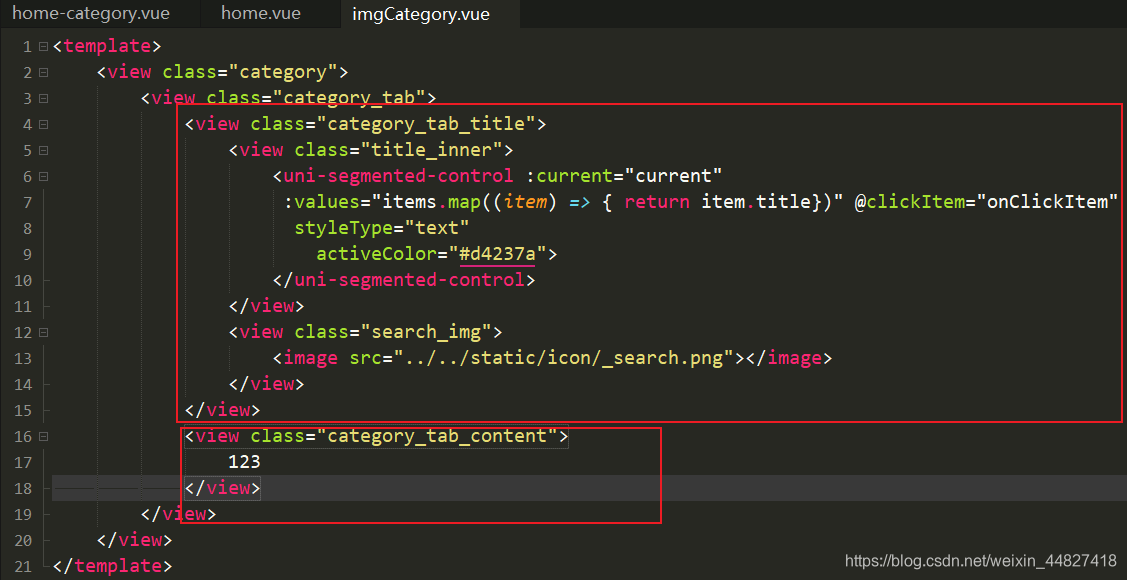Screen dimensions: 1127x580
Task: Click the closing view tag on line 15
Action: pyautogui.click(x=223, y=410)
